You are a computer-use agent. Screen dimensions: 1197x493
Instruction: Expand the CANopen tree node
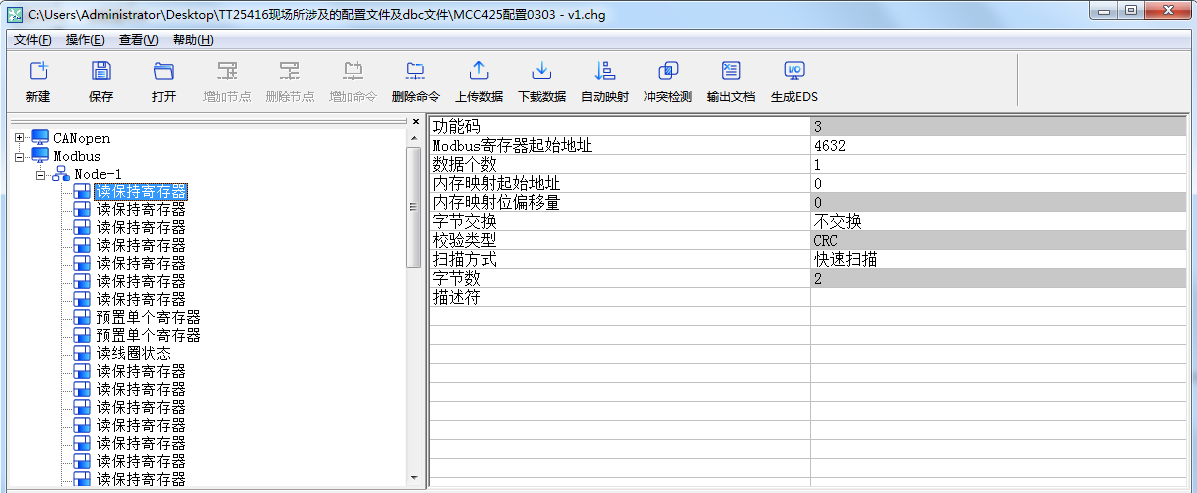tap(19, 138)
